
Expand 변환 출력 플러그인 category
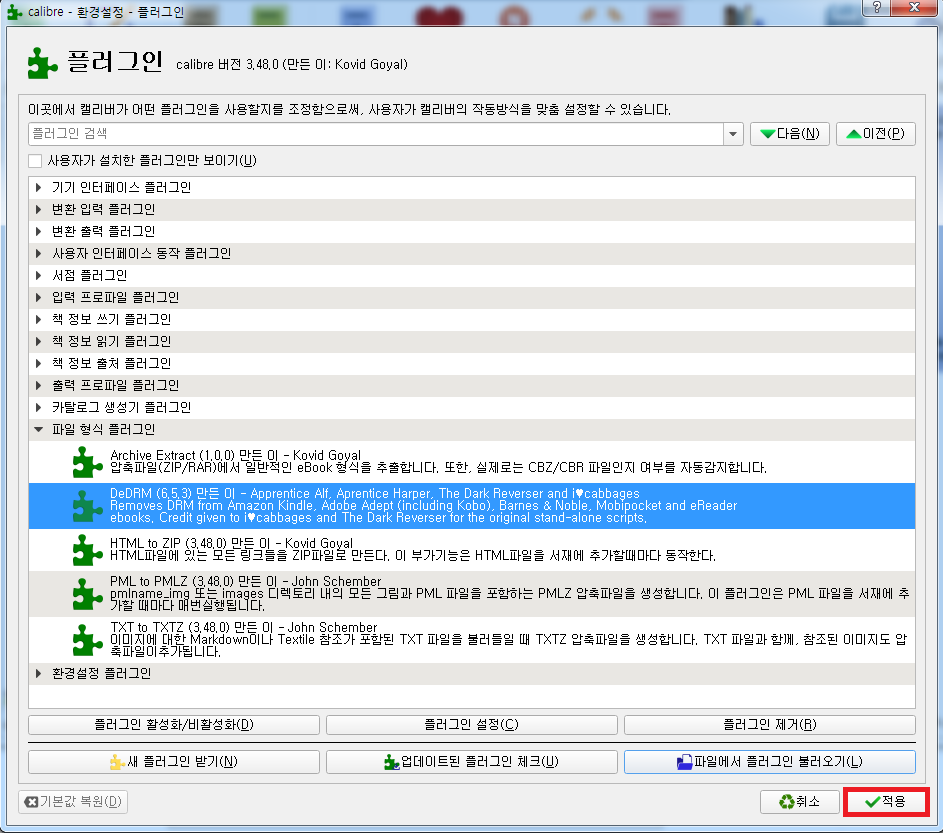pyautogui.click(x=38, y=232)
